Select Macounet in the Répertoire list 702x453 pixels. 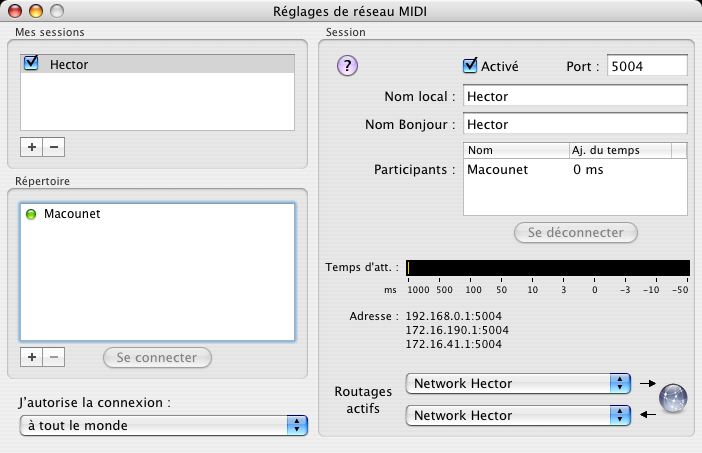pos(72,214)
